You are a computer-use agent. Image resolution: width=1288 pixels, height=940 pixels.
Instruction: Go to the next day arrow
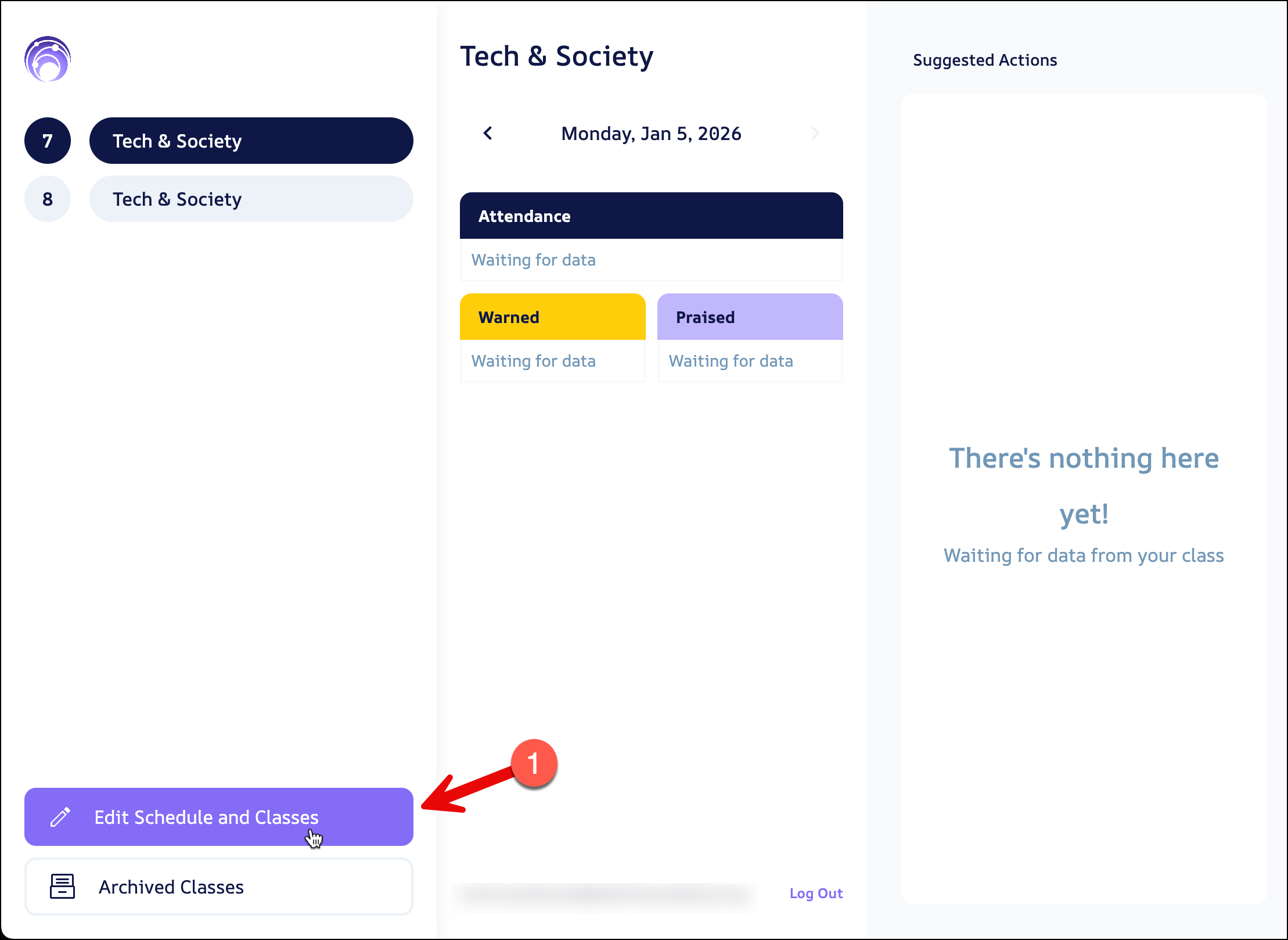[x=815, y=134]
